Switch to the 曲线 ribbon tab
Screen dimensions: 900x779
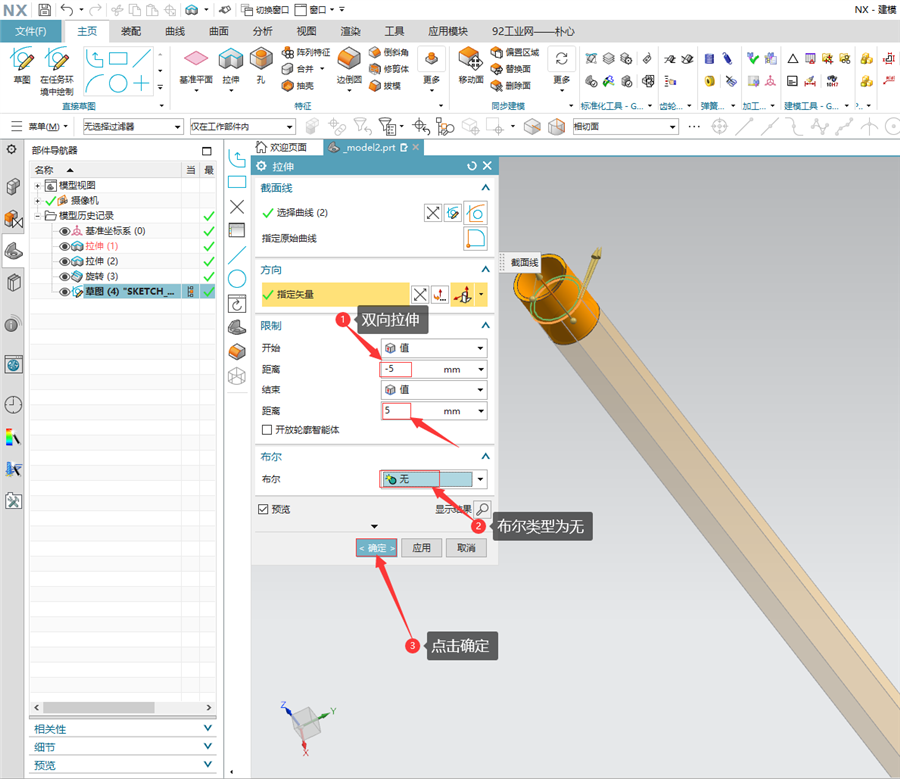[x=174, y=31]
